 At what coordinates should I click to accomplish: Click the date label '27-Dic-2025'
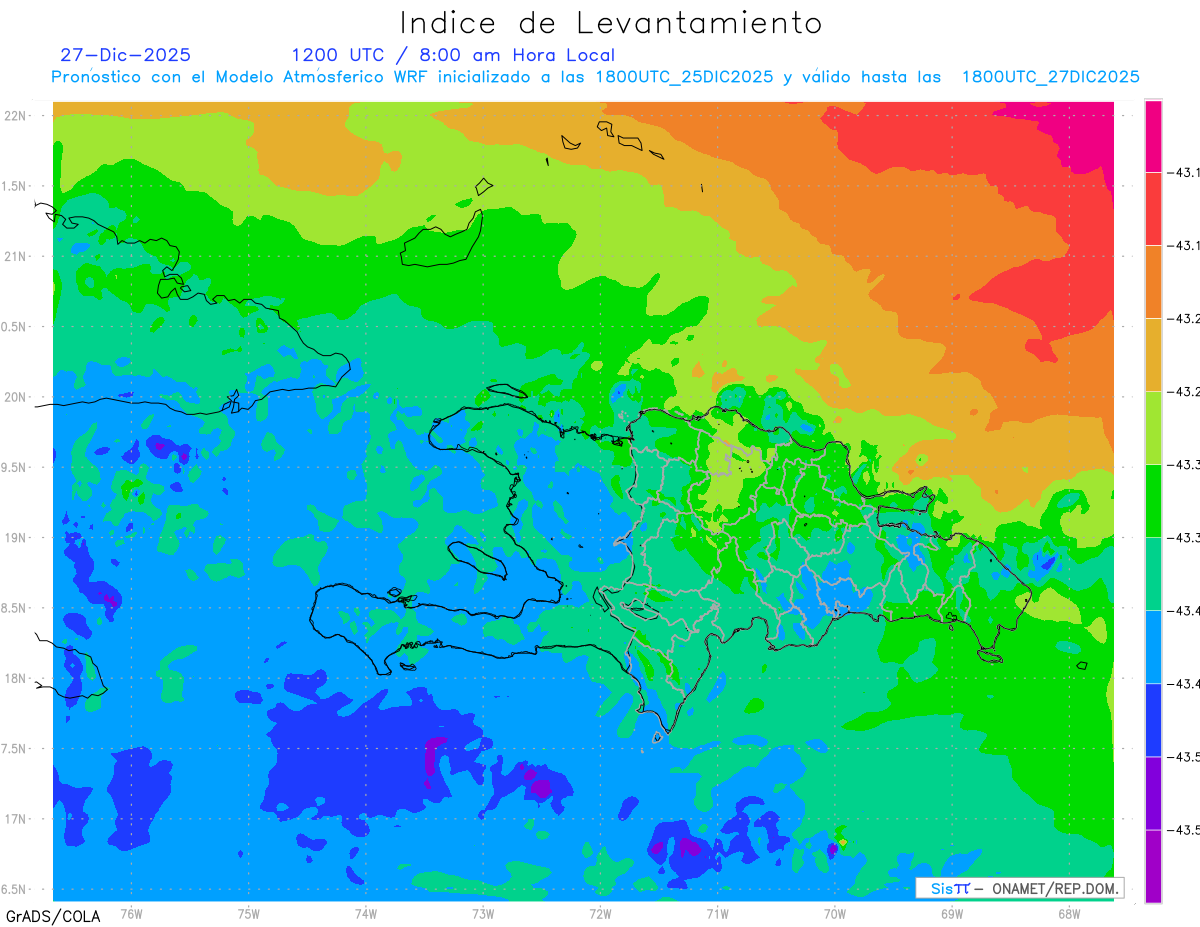pos(125,55)
